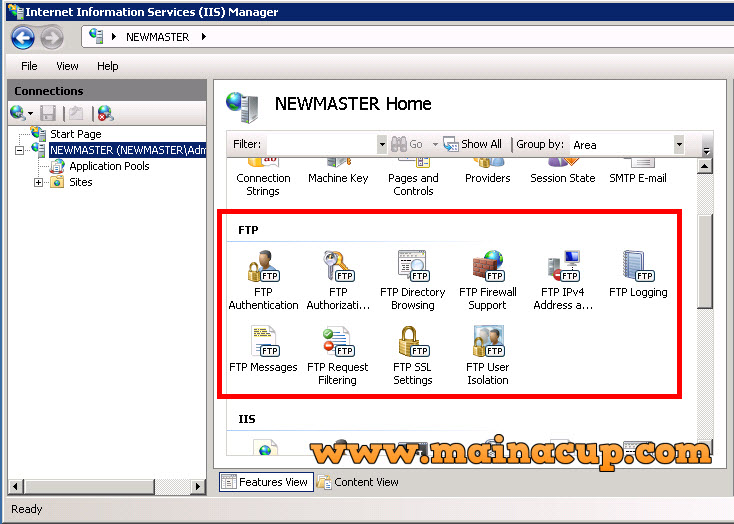Expand dropdown next to new connection icon
The height and width of the screenshot is (524, 734).
pyautogui.click(x=31, y=113)
